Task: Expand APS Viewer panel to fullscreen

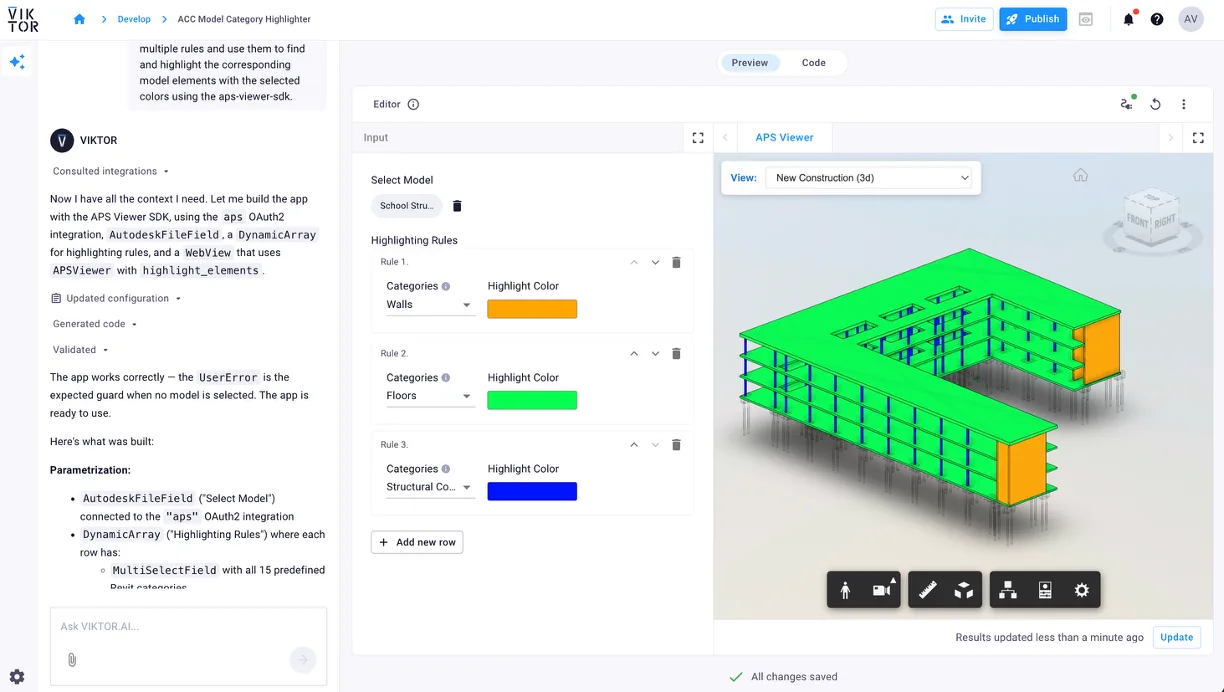Action: click(1196, 138)
